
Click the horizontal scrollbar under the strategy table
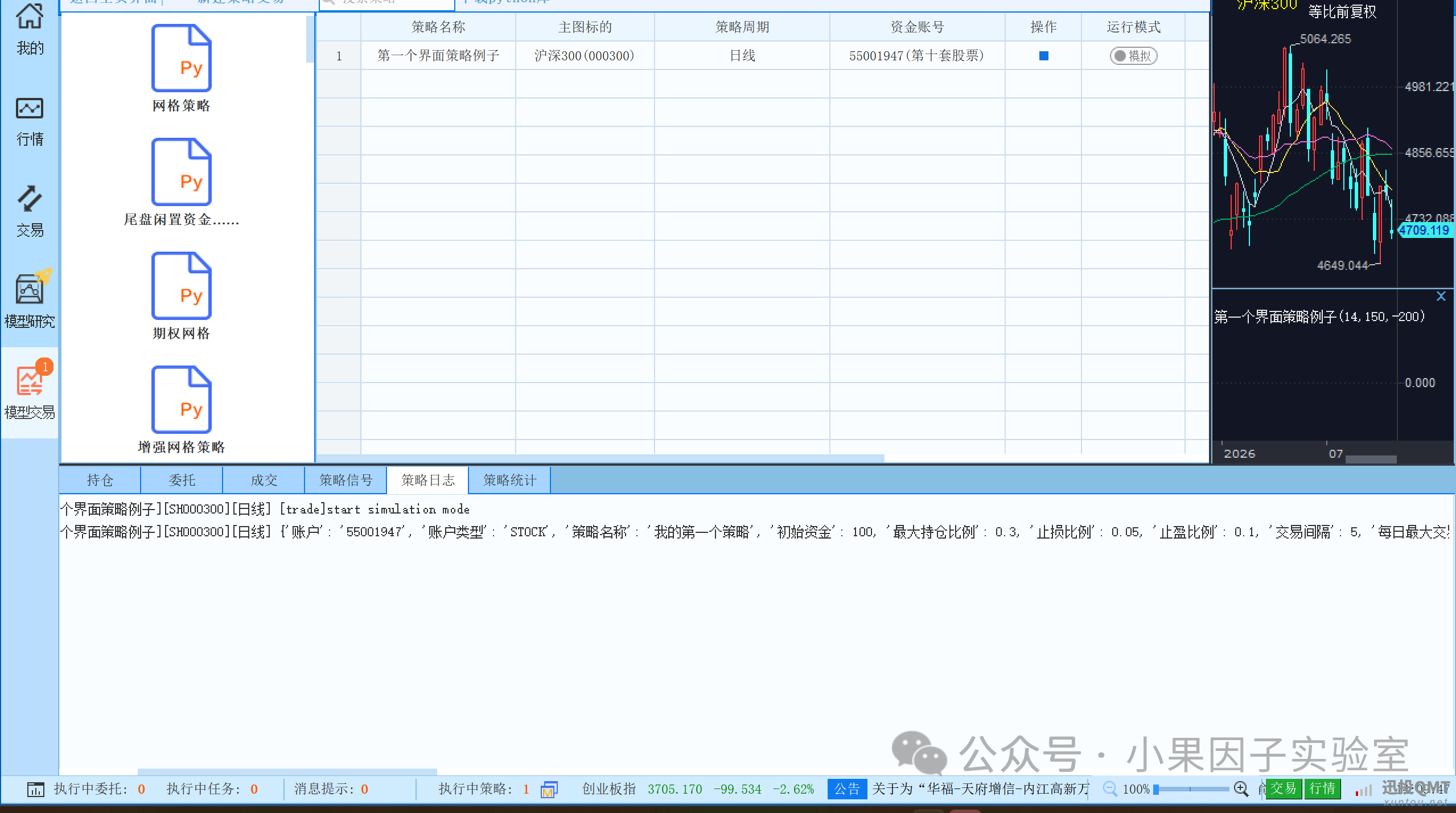(600, 458)
